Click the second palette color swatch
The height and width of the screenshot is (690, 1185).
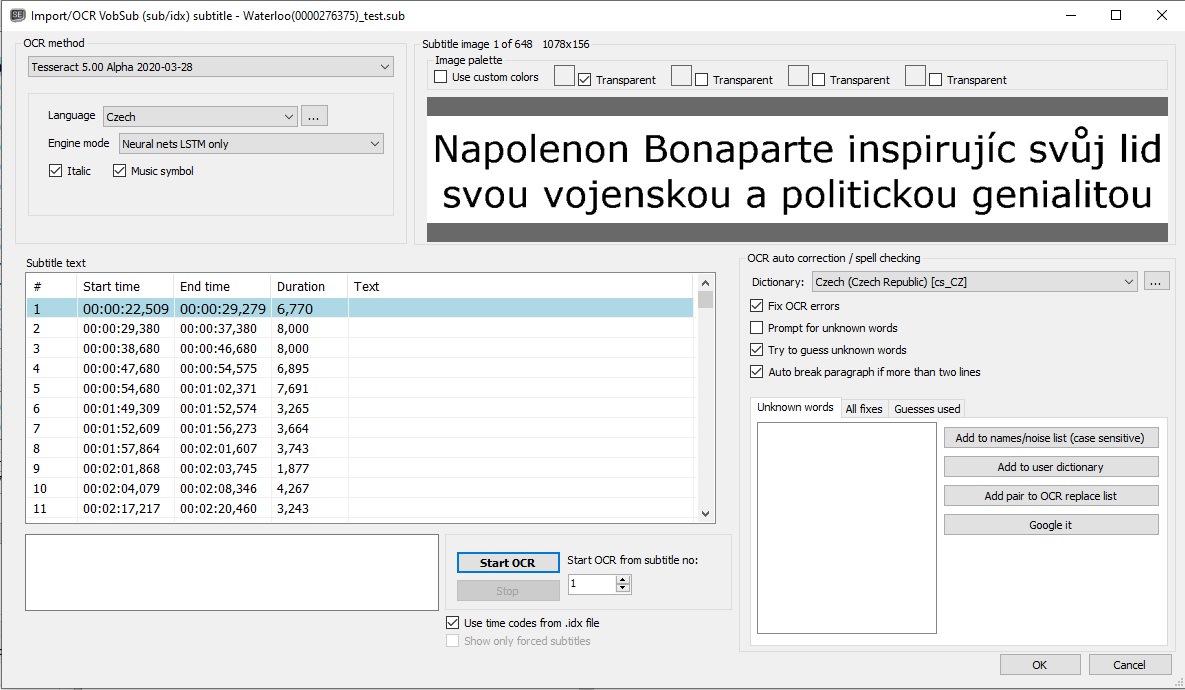(682, 76)
